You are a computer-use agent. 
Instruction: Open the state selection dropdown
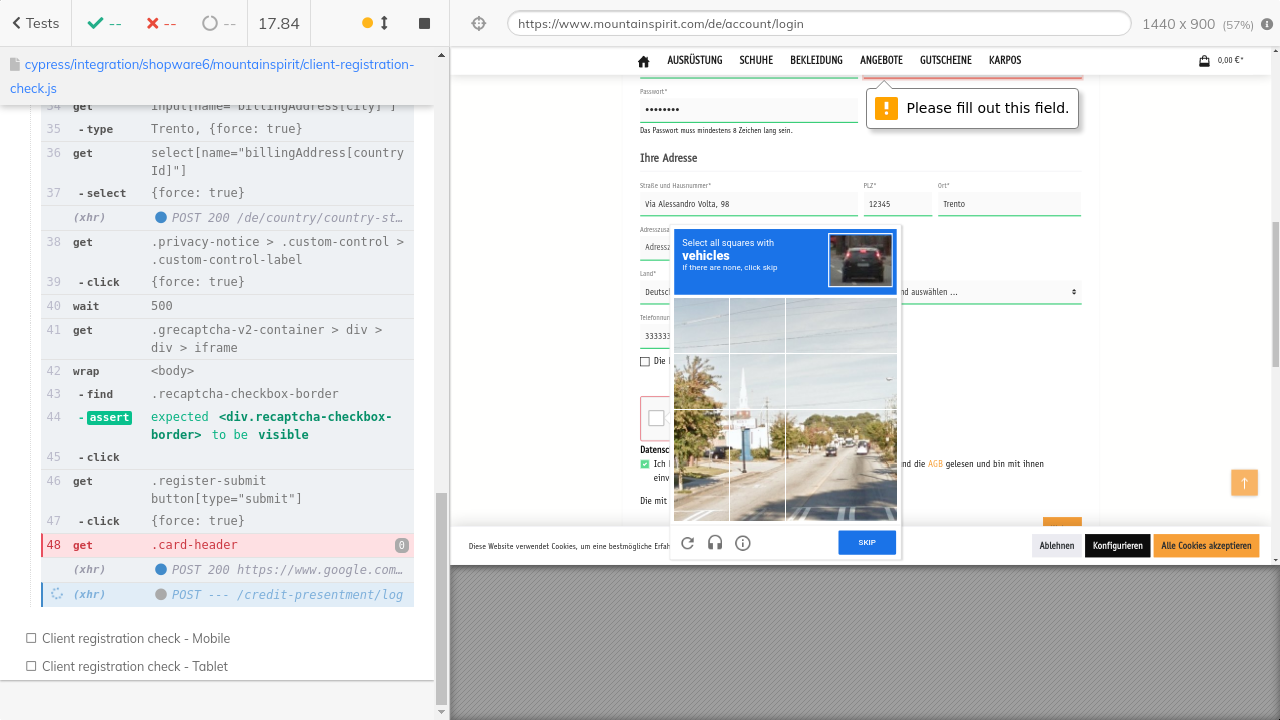990,292
